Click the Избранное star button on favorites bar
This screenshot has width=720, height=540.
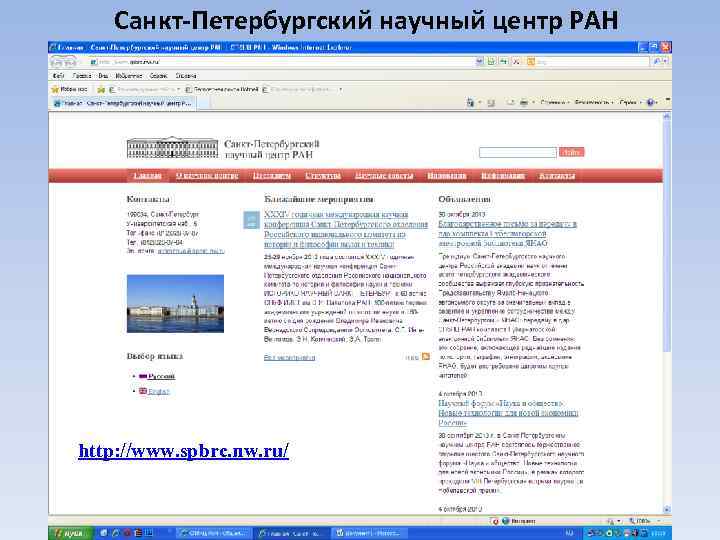tap(69, 90)
